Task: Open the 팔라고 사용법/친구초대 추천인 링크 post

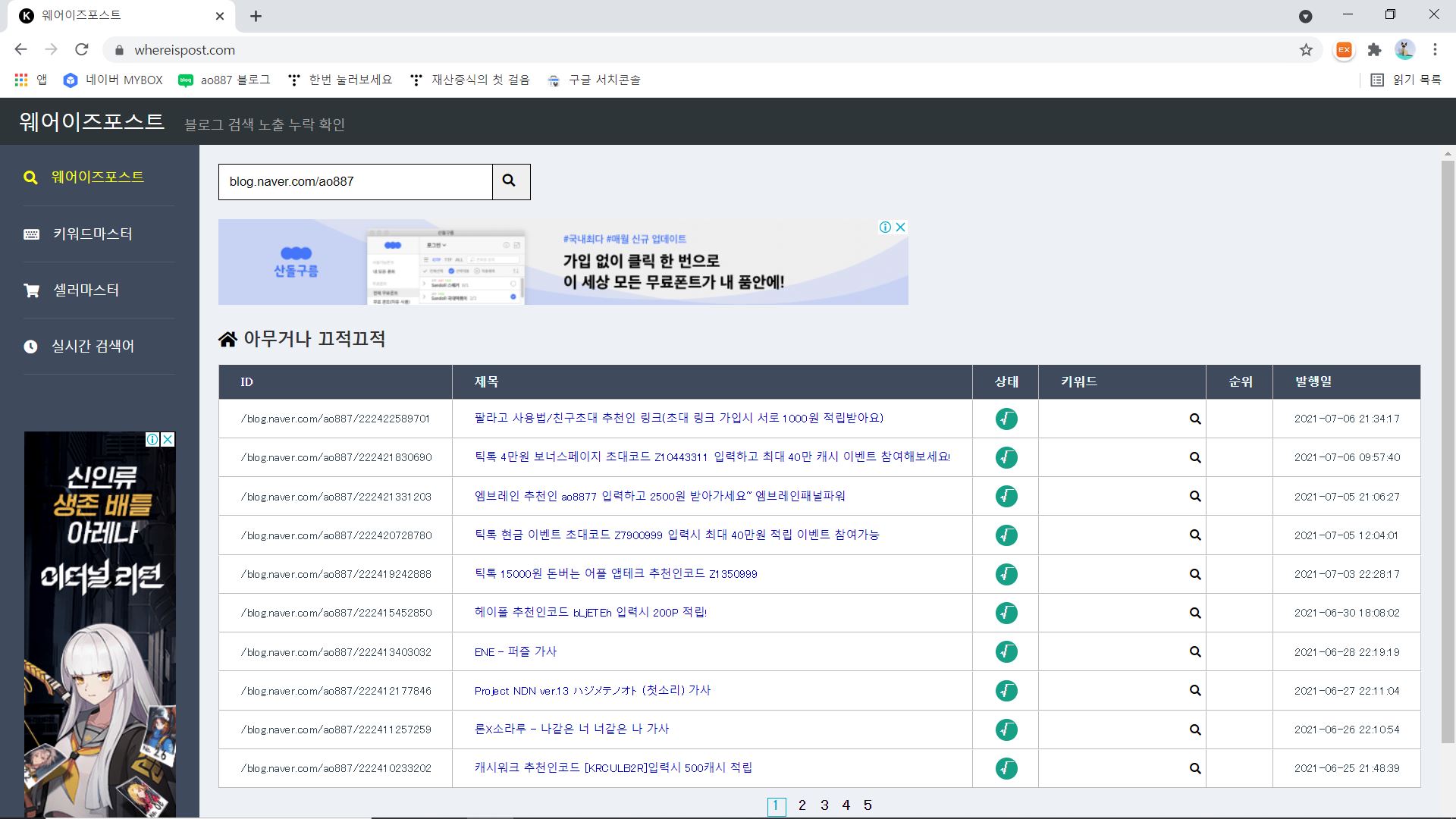Action: pyautogui.click(x=679, y=418)
